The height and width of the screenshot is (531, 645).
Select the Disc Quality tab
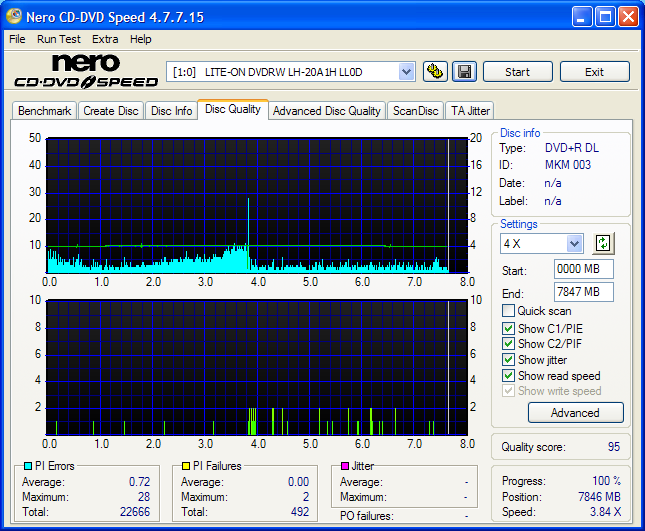[x=233, y=109]
